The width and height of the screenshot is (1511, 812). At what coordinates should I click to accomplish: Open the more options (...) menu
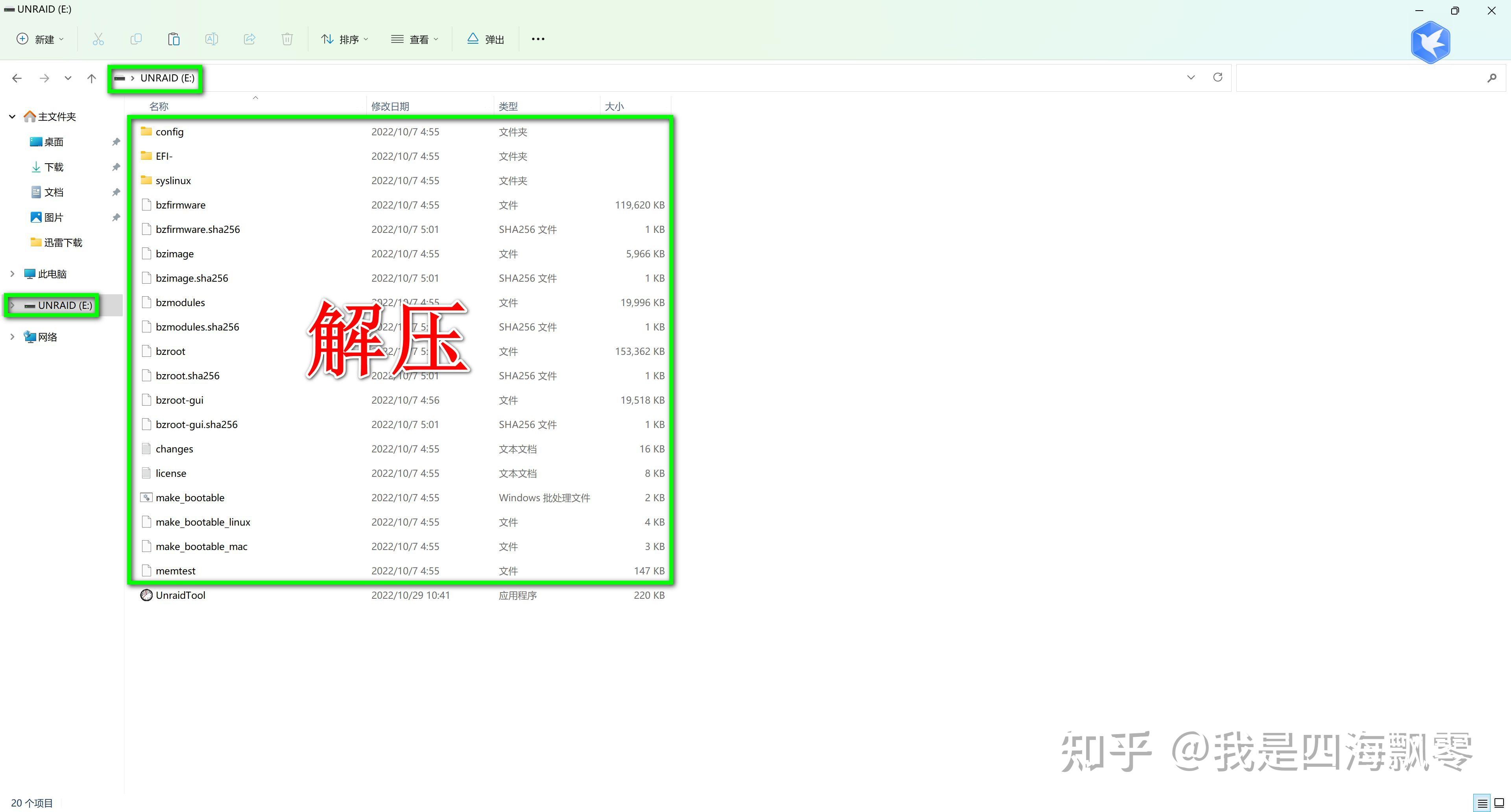pos(538,39)
